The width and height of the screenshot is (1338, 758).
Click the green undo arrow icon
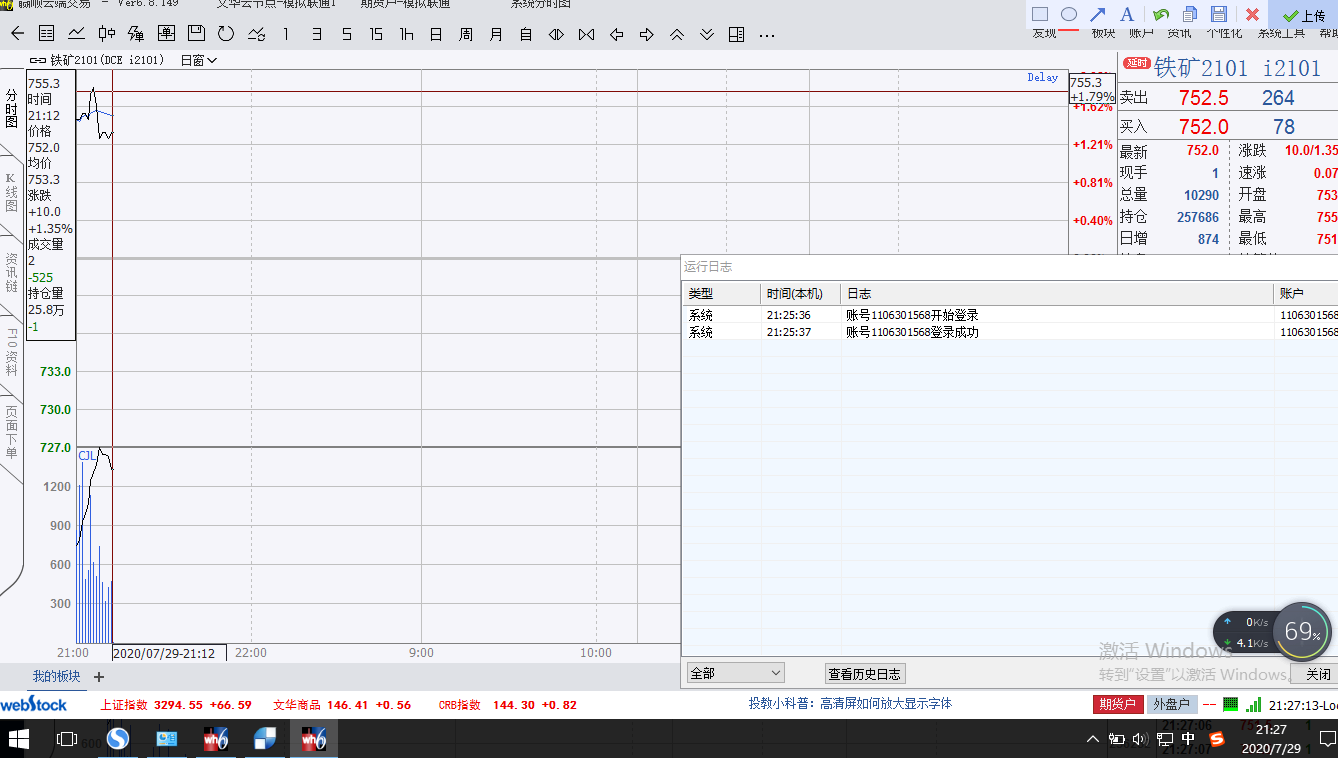click(1161, 14)
